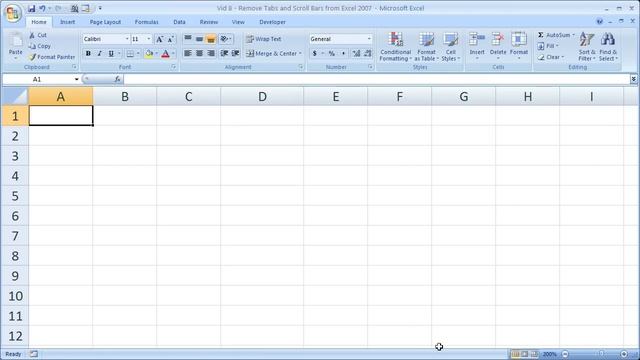Click the Insert Function fx button
Screen dimensions: 640x360
[117, 79]
